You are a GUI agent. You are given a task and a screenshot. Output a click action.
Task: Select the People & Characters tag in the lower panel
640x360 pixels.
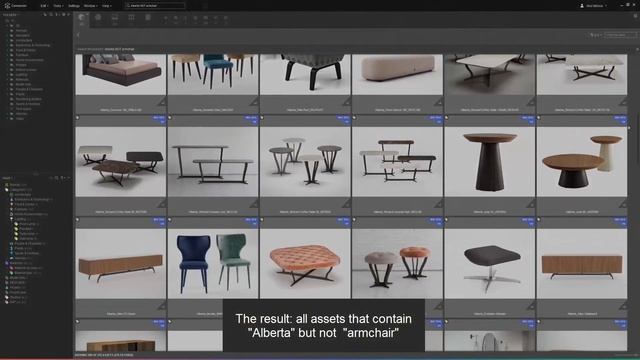(x=28, y=244)
